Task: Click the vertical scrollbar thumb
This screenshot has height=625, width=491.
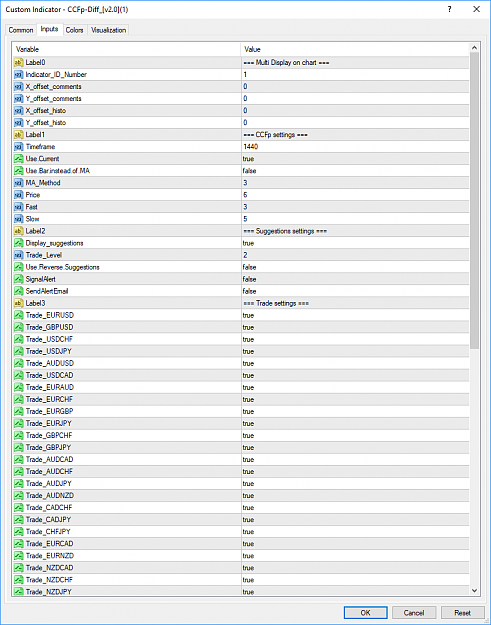Action: 474,200
